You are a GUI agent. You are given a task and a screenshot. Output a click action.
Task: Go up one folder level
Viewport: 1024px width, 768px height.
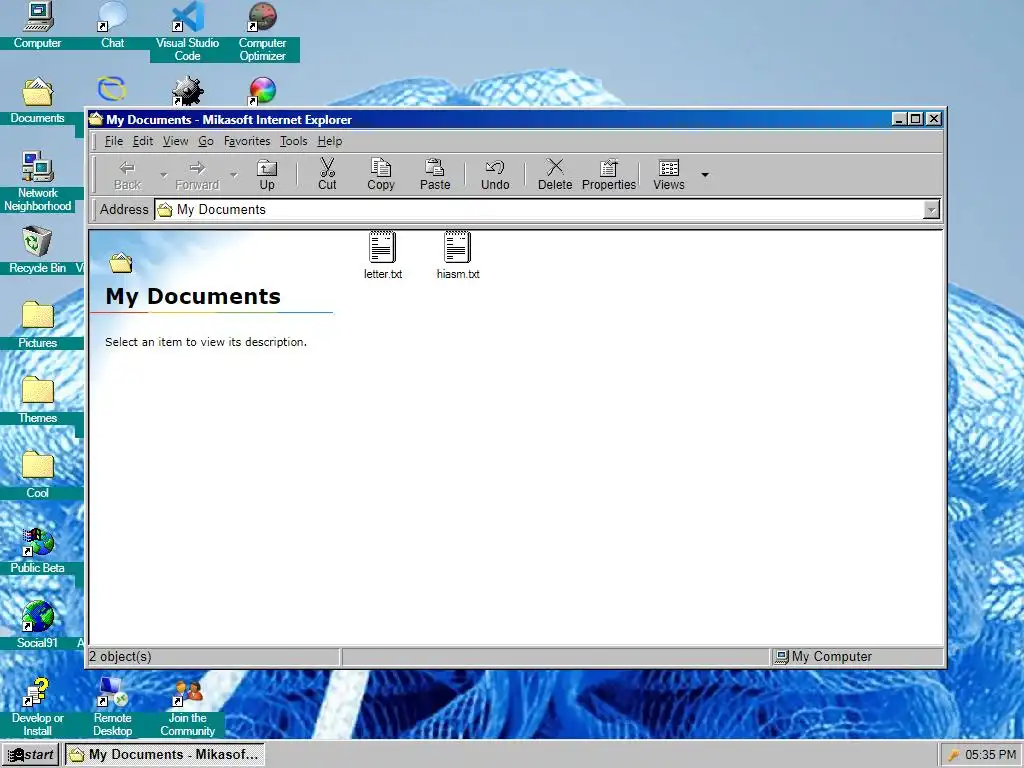click(x=266, y=175)
